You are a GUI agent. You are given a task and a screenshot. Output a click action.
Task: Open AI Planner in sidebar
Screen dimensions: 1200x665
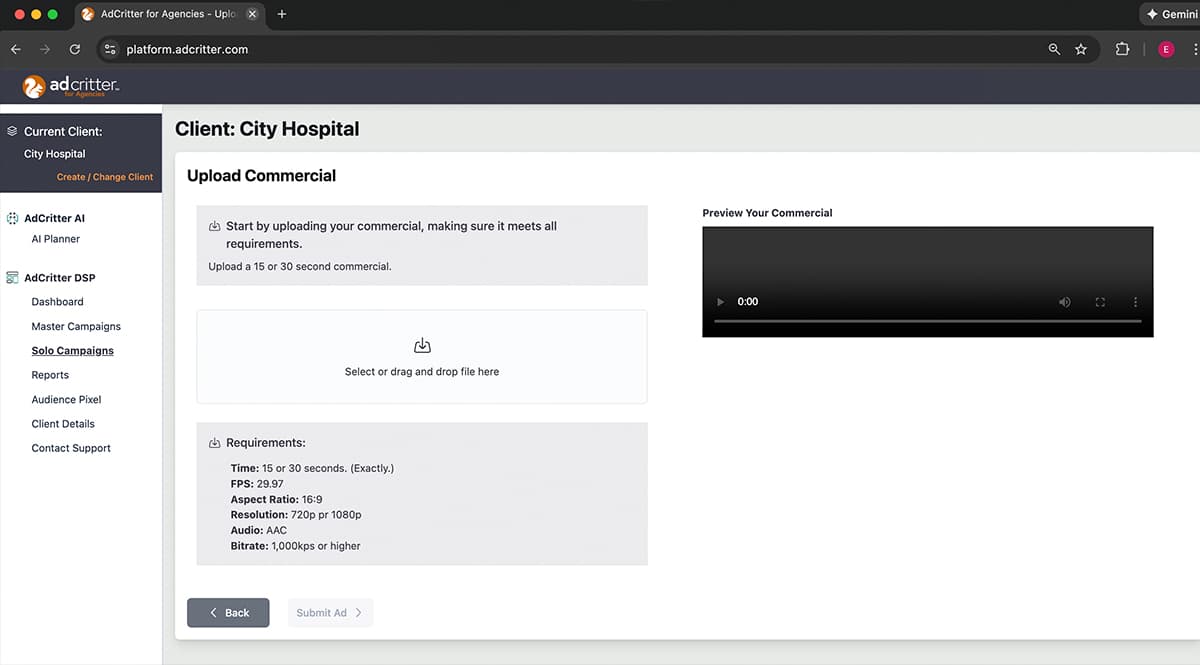tap(56, 239)
